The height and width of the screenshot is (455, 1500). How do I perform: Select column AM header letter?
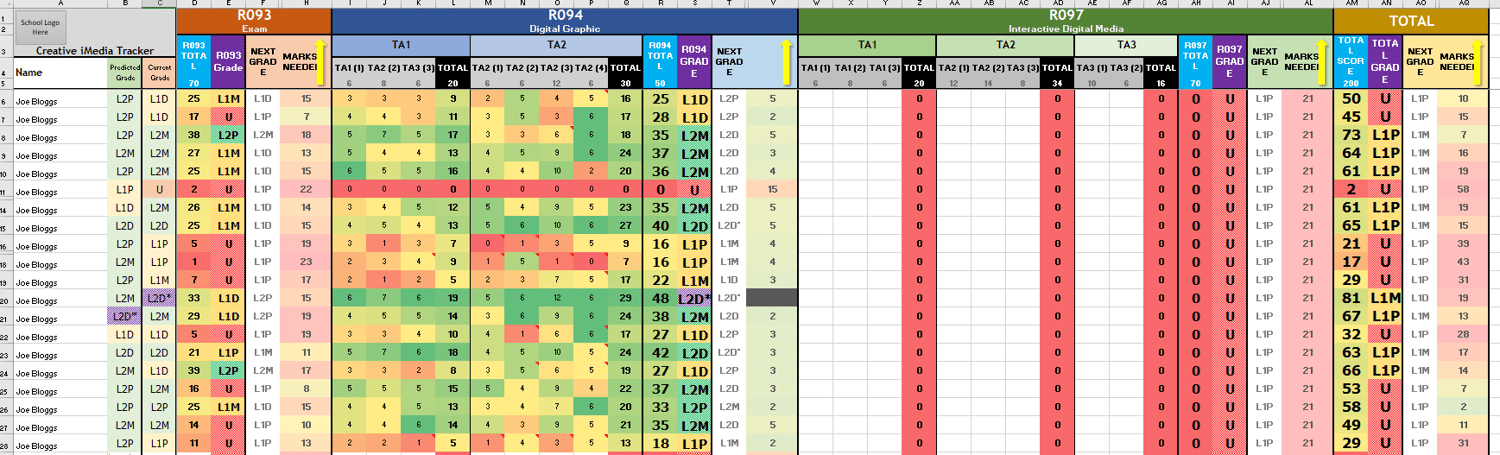coord(1351,3)
